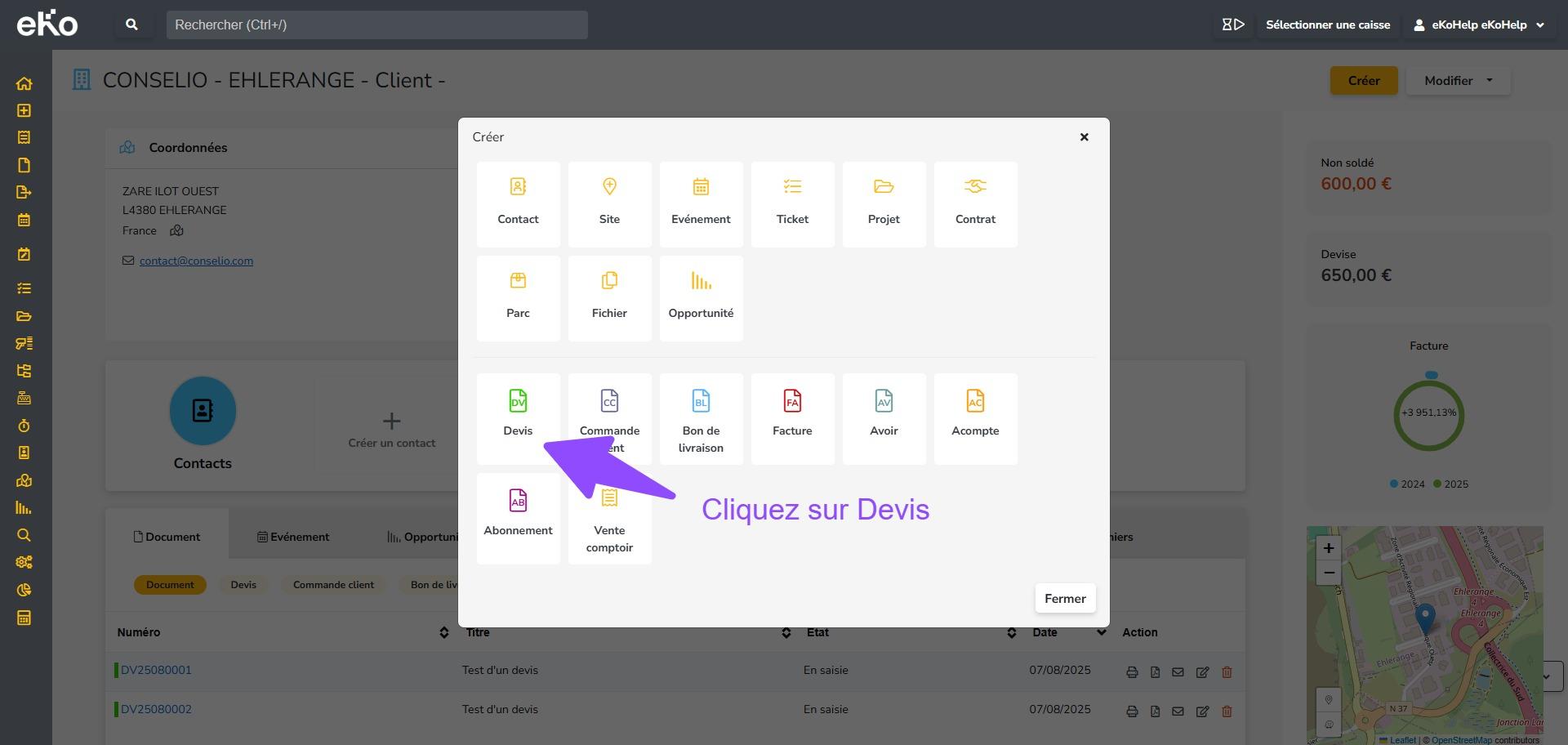The height and width of the screenshot is (745, 1568).
Task: Choose the Avoir tile
Action: 884,414
